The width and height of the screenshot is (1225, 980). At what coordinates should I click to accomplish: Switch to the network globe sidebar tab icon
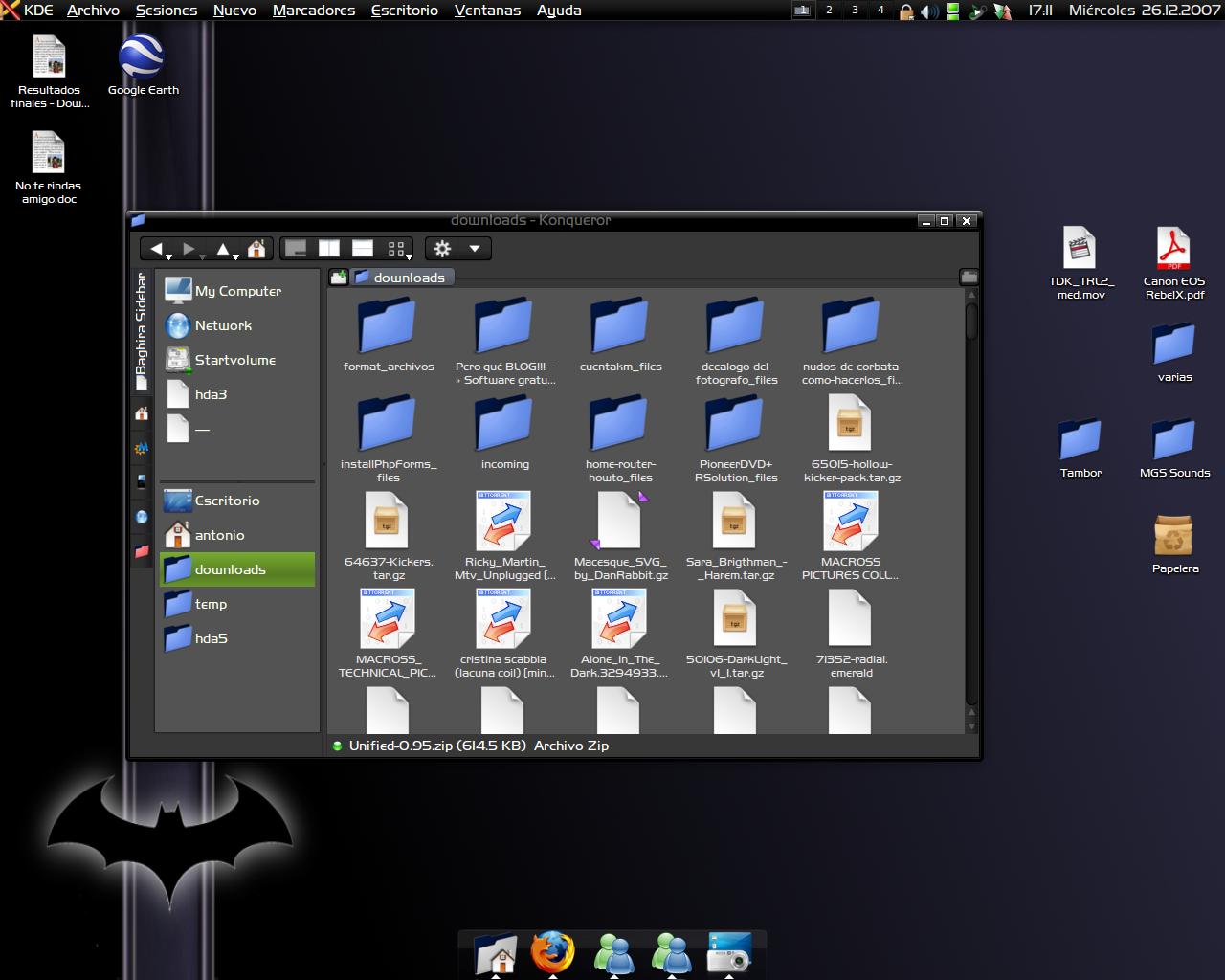tap(142, 517)
